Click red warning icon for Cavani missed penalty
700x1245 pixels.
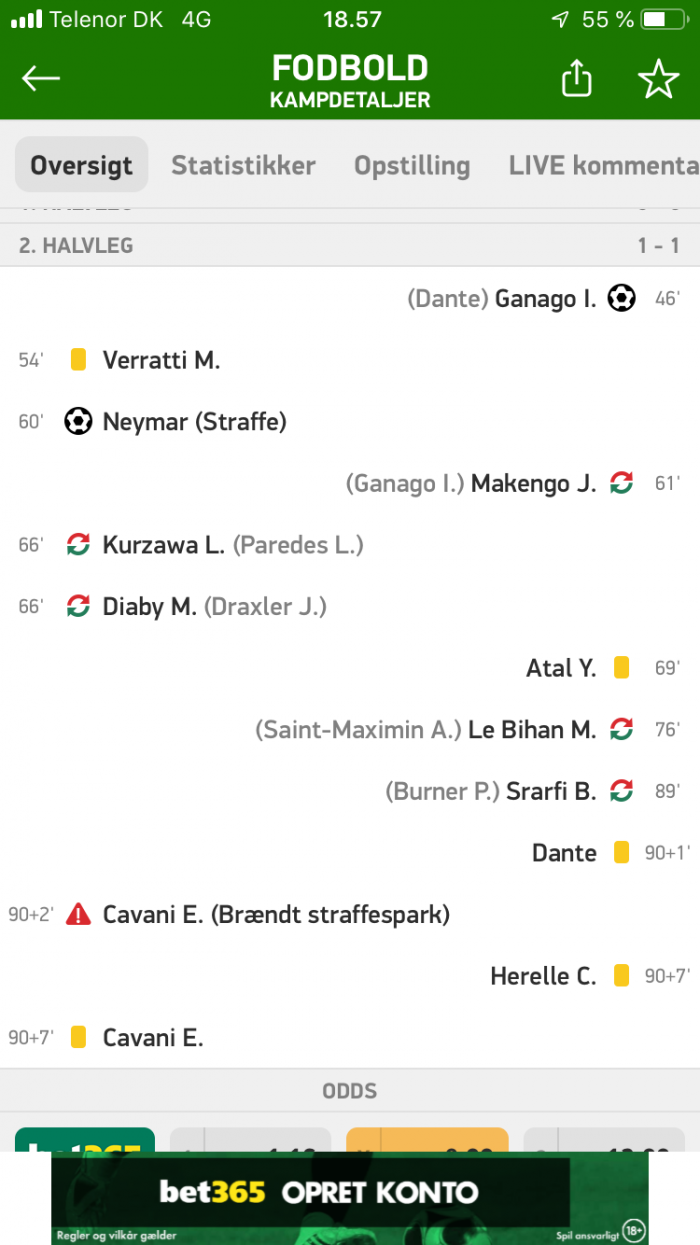pos(78,914)
